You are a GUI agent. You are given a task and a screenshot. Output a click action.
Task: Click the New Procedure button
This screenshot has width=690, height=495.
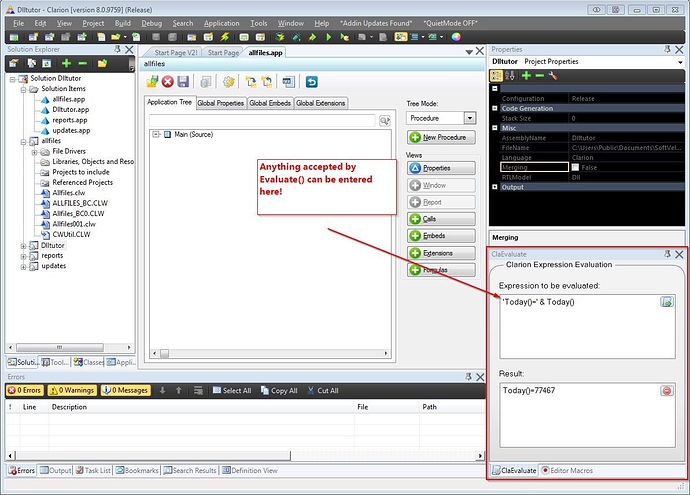(x=441, y=137)
